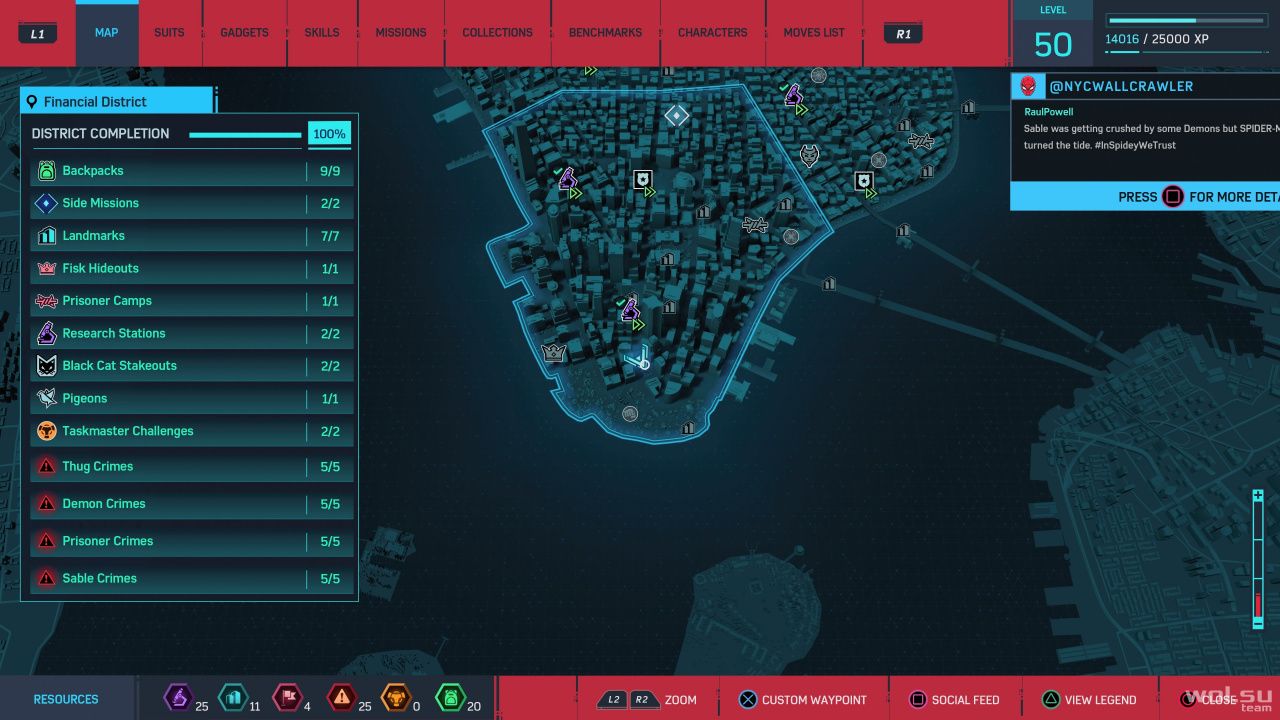Click the Custom Waypoint button
The image size is (1280, 720).
[803, 700]
